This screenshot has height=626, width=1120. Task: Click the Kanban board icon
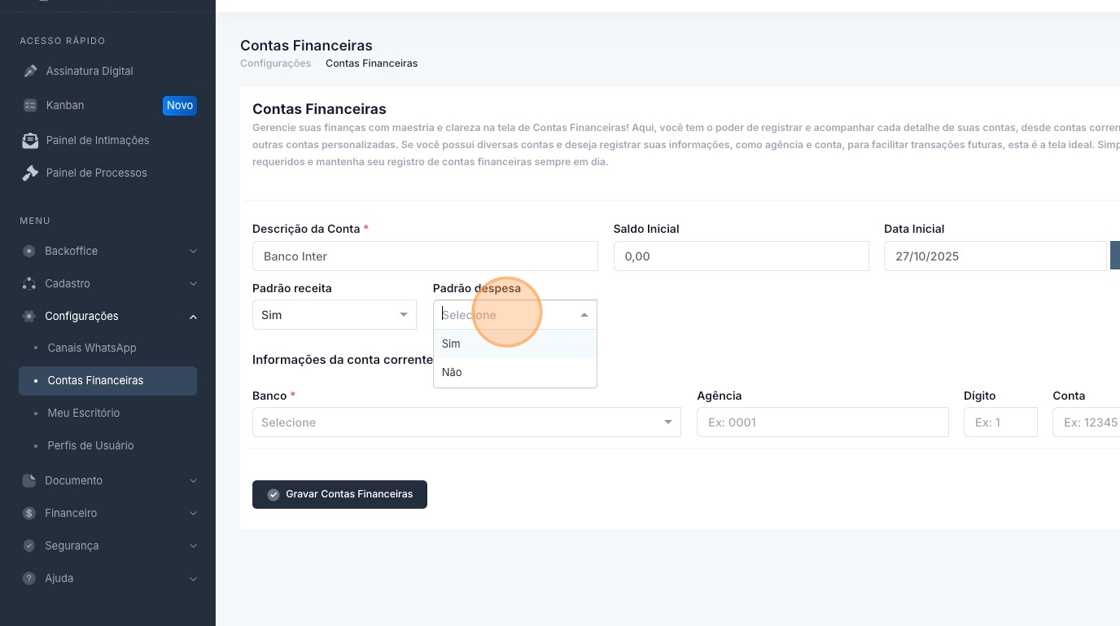click(x=30, y=105)
